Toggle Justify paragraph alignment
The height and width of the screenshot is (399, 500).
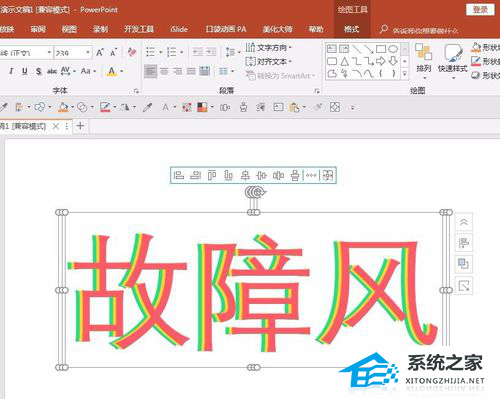pos(191,71)
